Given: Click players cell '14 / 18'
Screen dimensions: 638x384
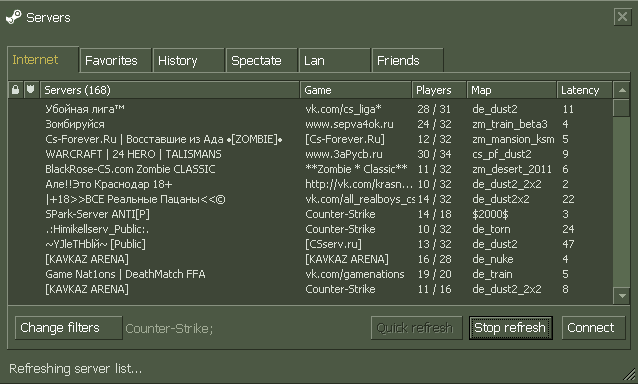Looking at the screenshot, I should coord(434,214).
